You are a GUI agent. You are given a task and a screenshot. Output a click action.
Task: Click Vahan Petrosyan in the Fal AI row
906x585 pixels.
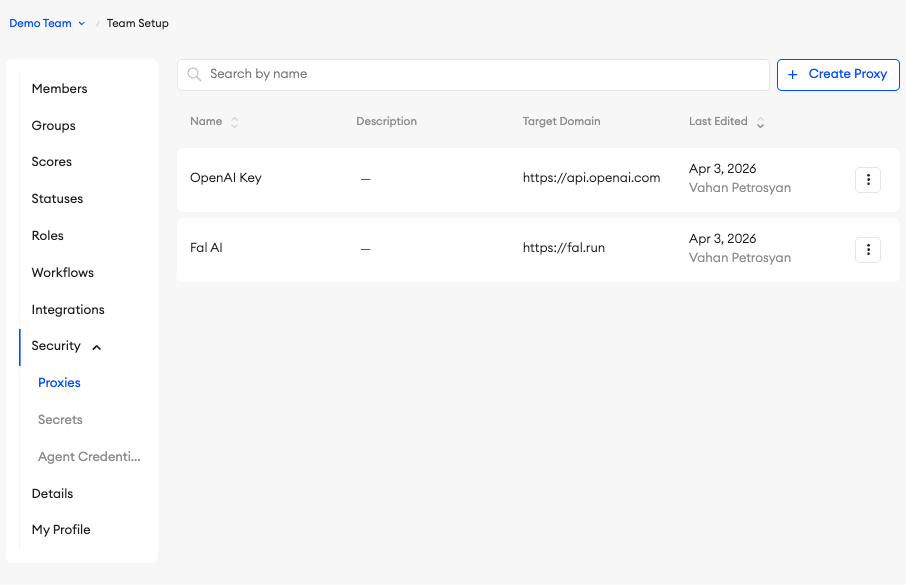740,258
